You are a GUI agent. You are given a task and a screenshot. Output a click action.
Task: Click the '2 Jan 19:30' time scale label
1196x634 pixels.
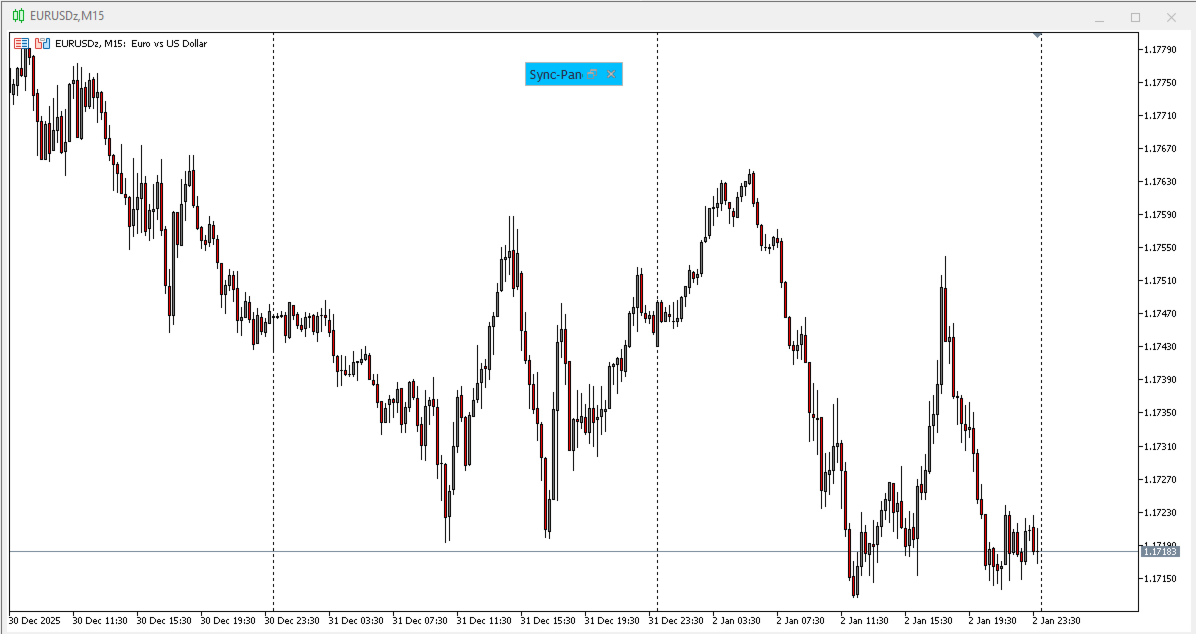coord(993,621)
